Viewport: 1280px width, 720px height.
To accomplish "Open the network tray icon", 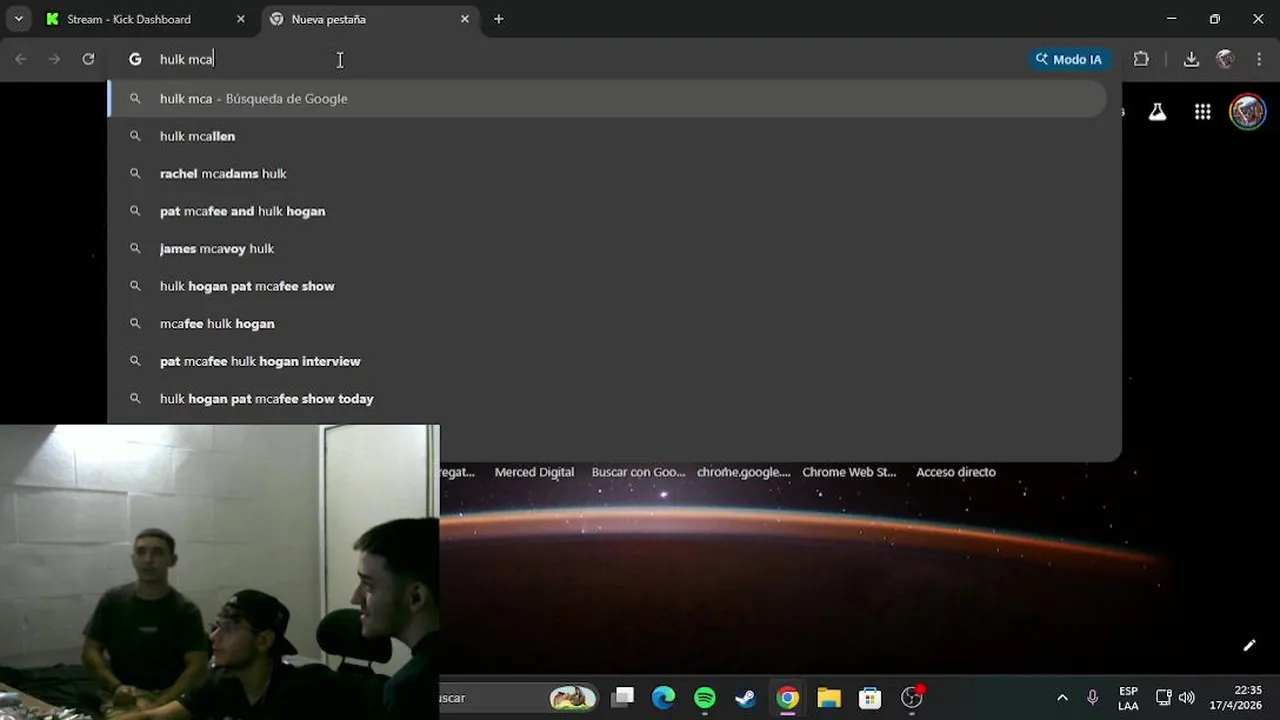I will [x=1164, y=698].
